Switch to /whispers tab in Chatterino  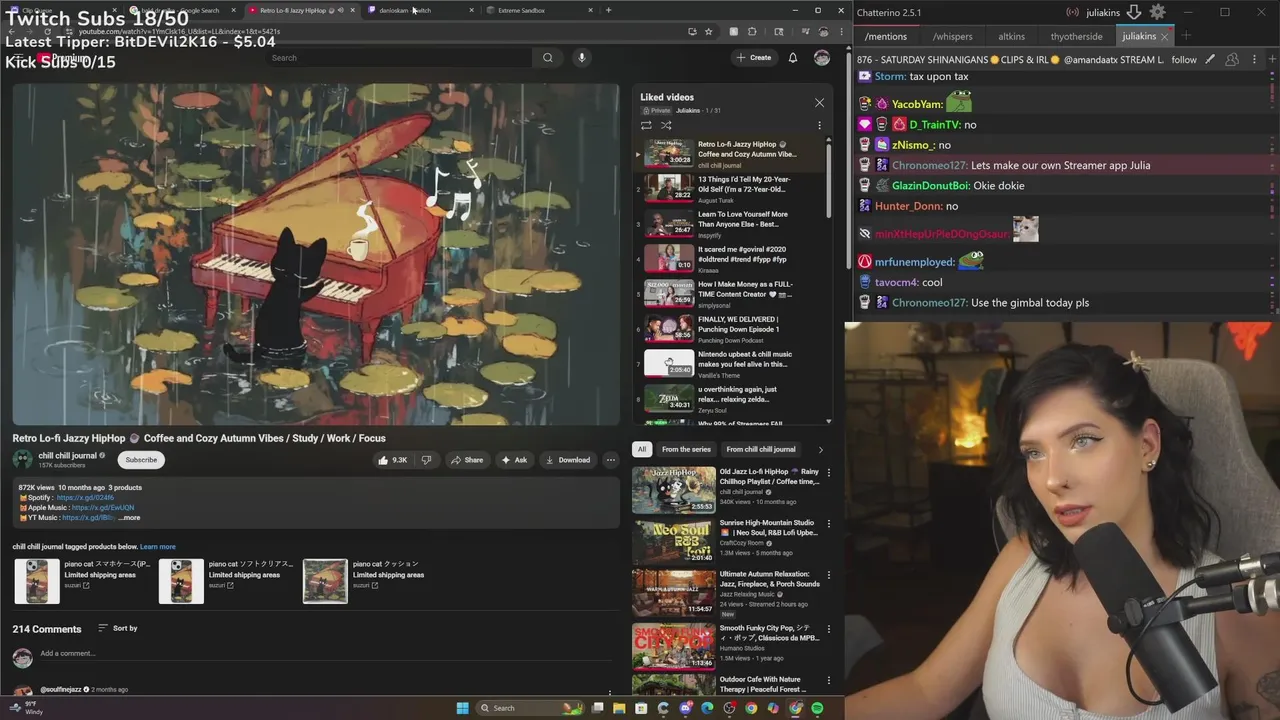click(952, 36)
